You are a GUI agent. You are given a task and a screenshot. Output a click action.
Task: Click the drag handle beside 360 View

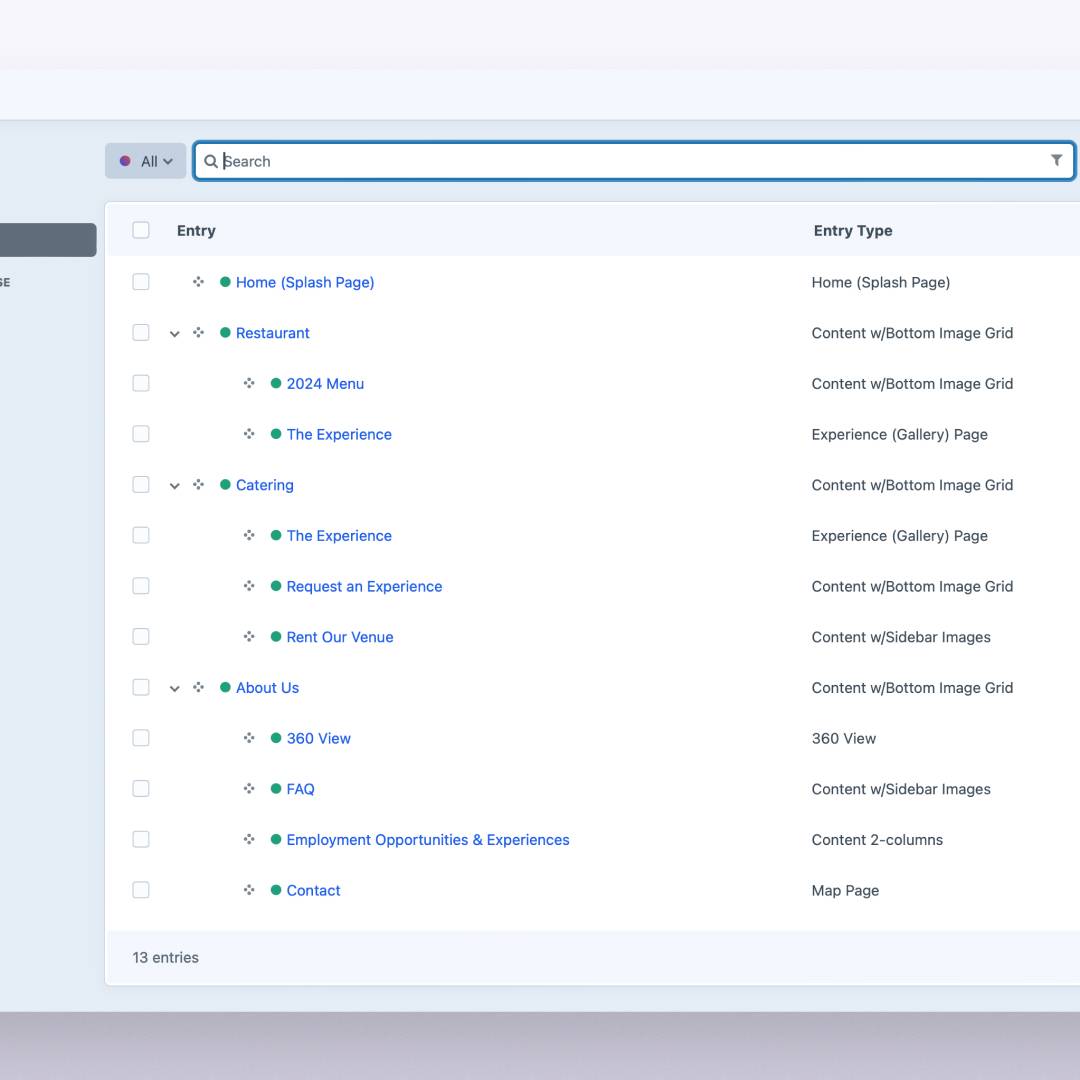[249, 738]
